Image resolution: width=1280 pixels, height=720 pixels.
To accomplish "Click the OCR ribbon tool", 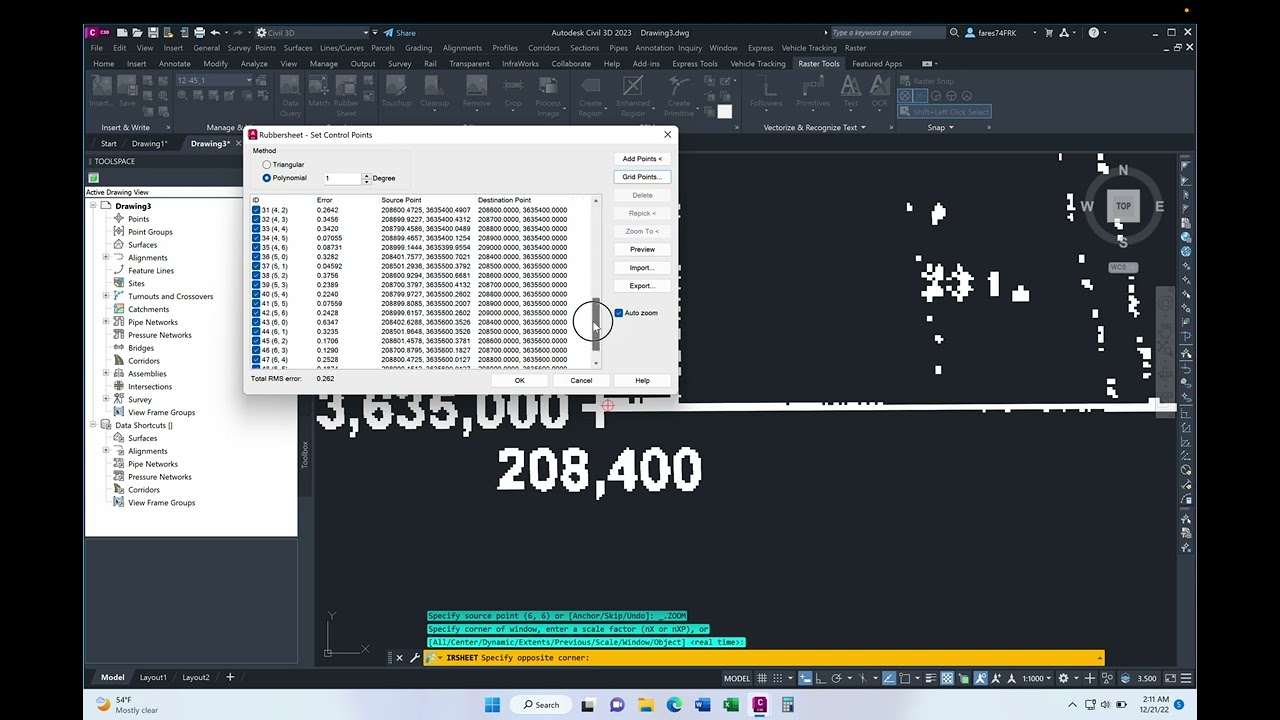I will (879, 92).
